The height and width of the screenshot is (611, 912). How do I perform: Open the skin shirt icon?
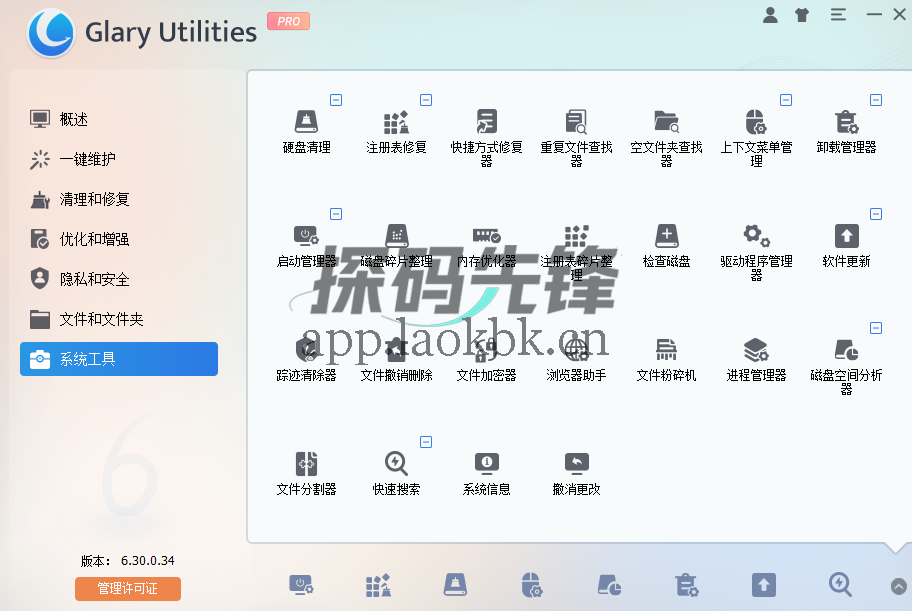click(802, 15)
